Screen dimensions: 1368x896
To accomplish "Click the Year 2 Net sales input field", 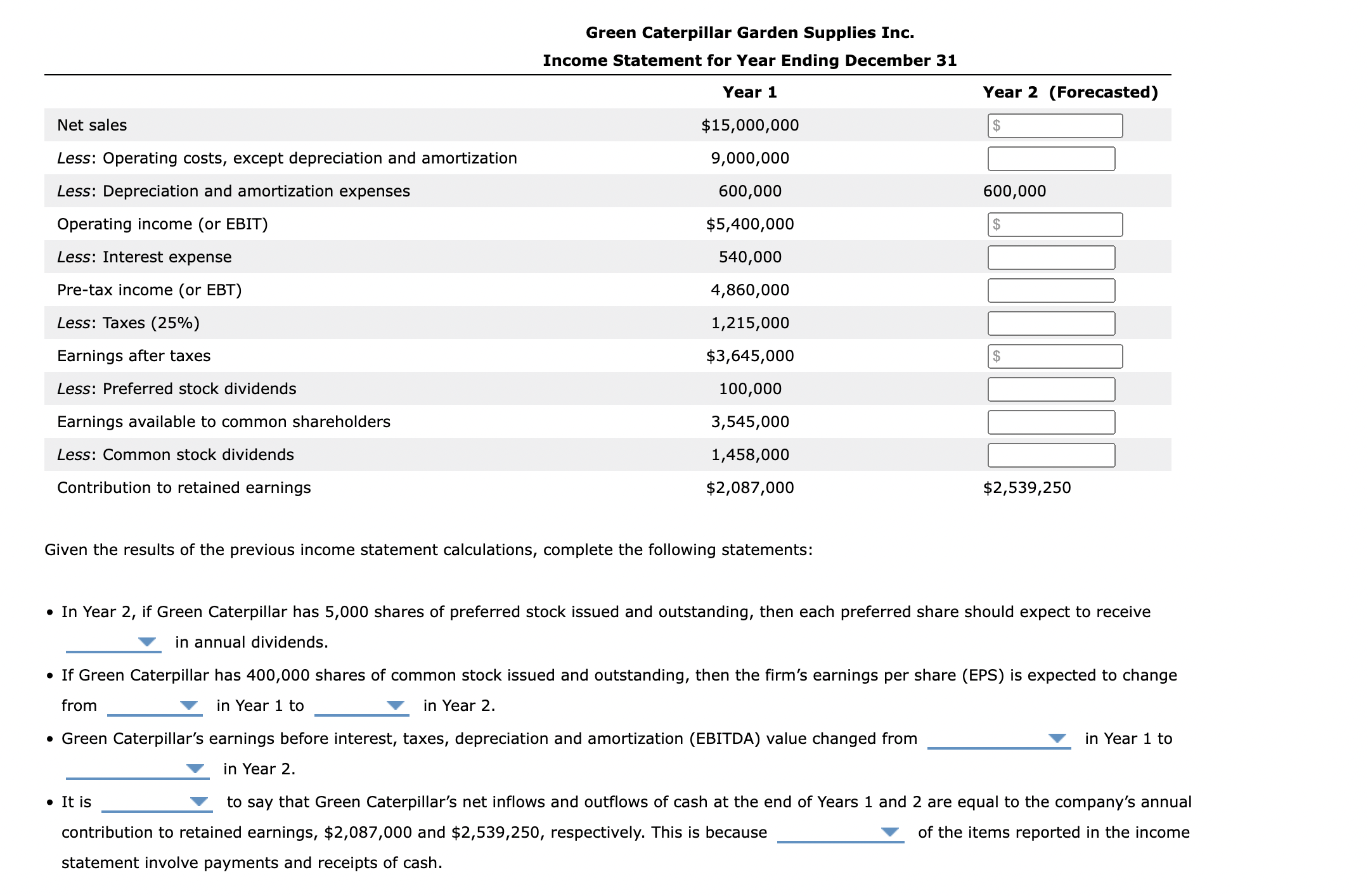I will coord(1055,125).
